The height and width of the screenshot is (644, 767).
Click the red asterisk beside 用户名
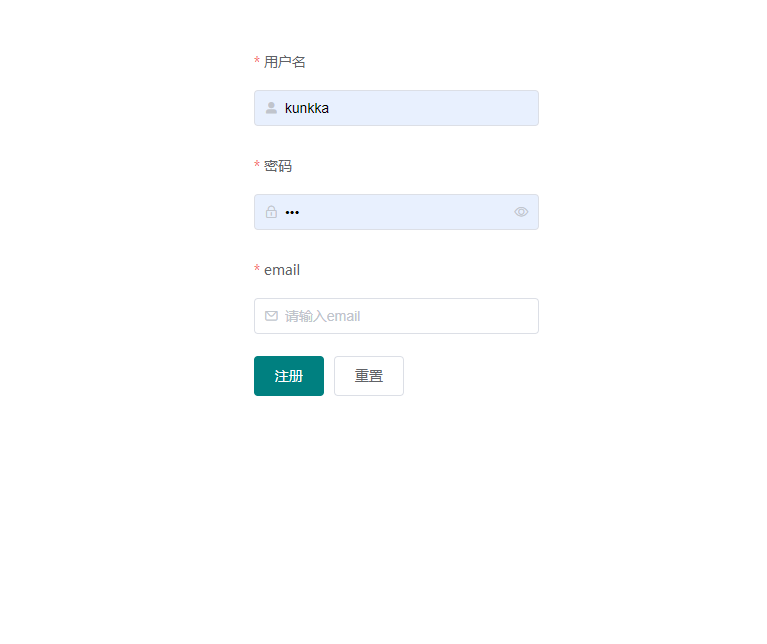pyautogui.click(x=257, y=61)
